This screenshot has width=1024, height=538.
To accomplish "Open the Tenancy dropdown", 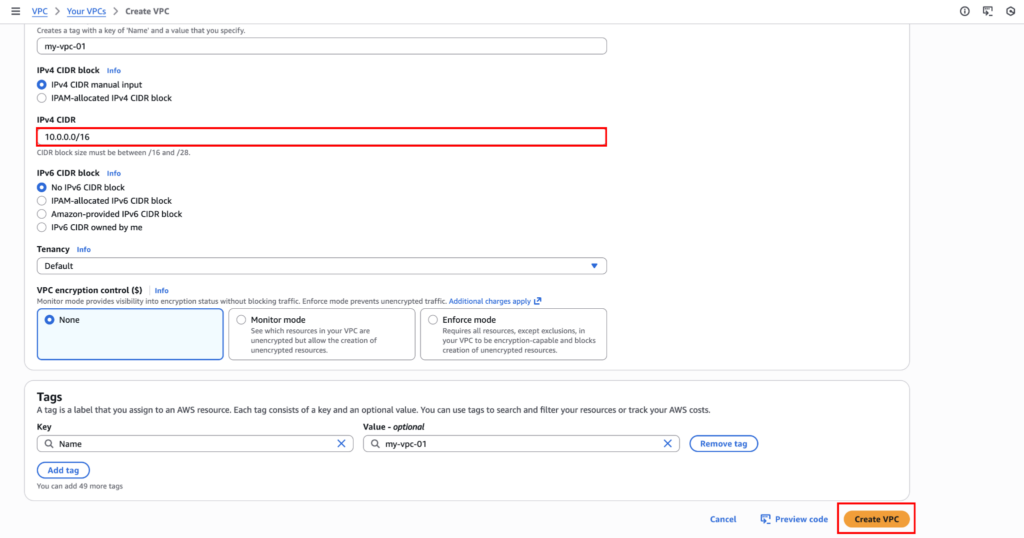I will [x=321, y=266].
